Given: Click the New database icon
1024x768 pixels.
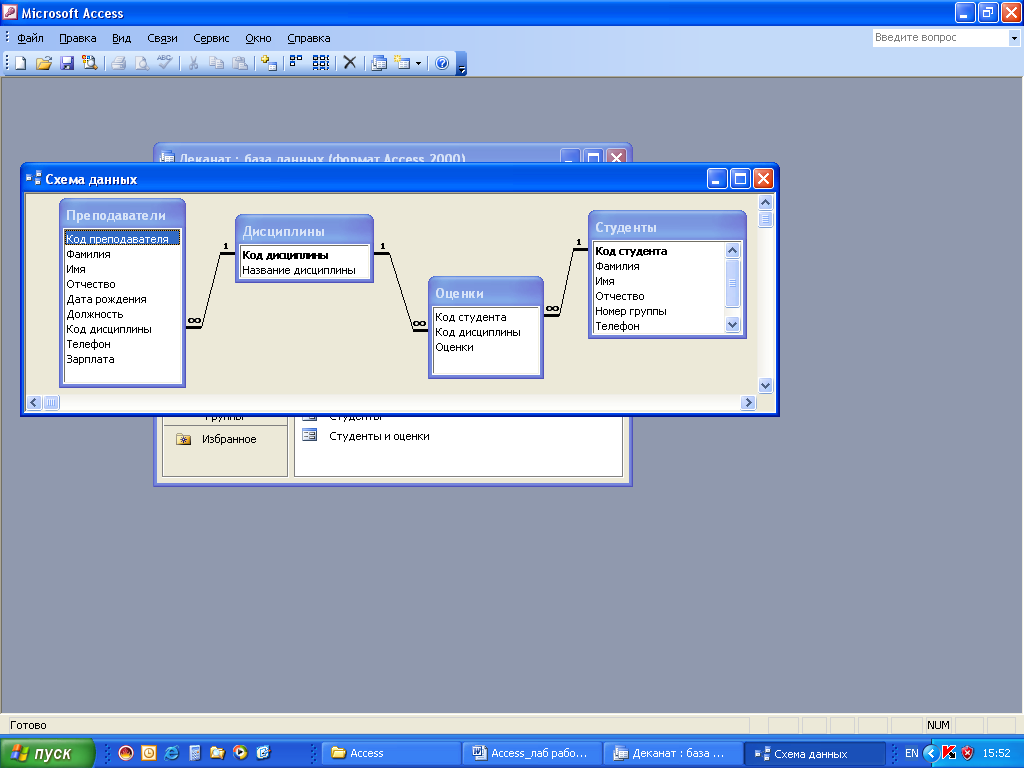Looking at the screenshot, I should pos(20,63).
